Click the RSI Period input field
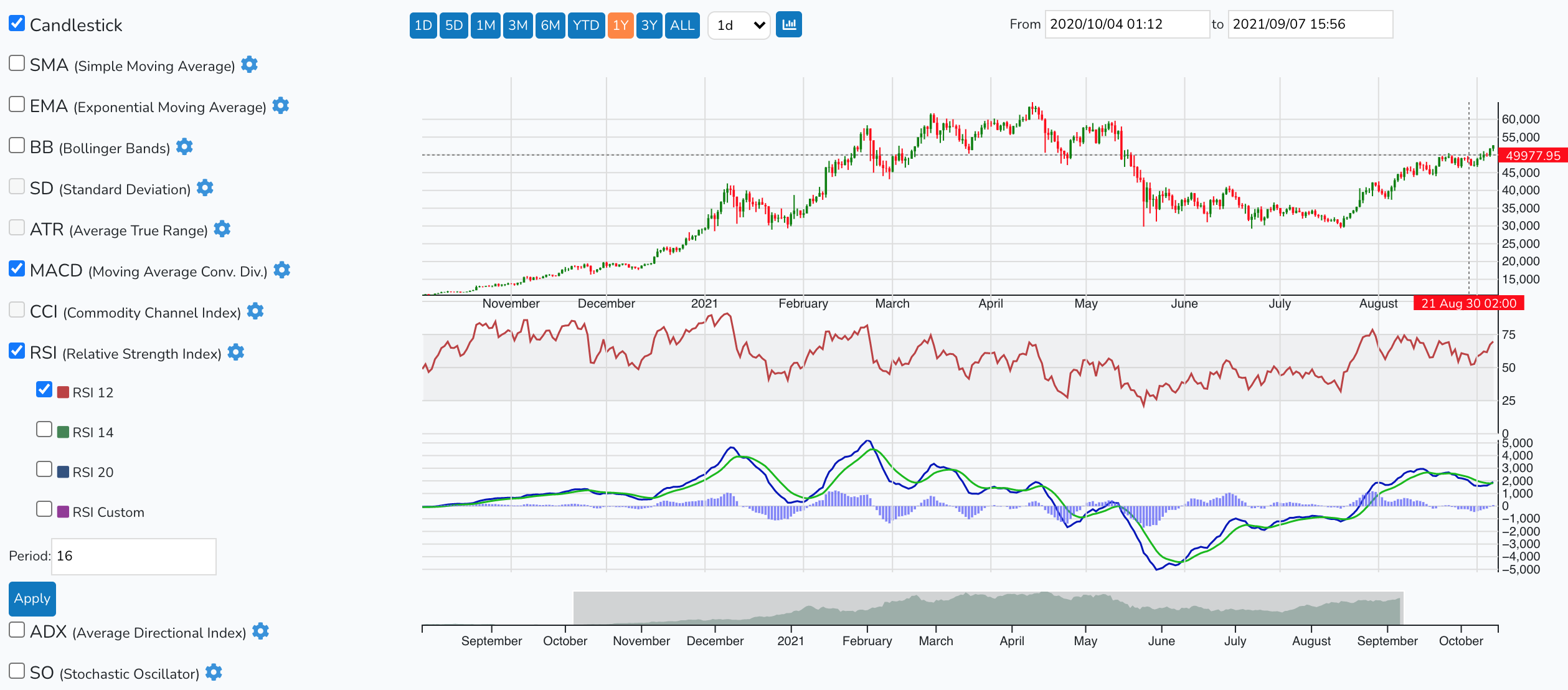The width and height of the screenshot is (1568, 690). [133, 556]
